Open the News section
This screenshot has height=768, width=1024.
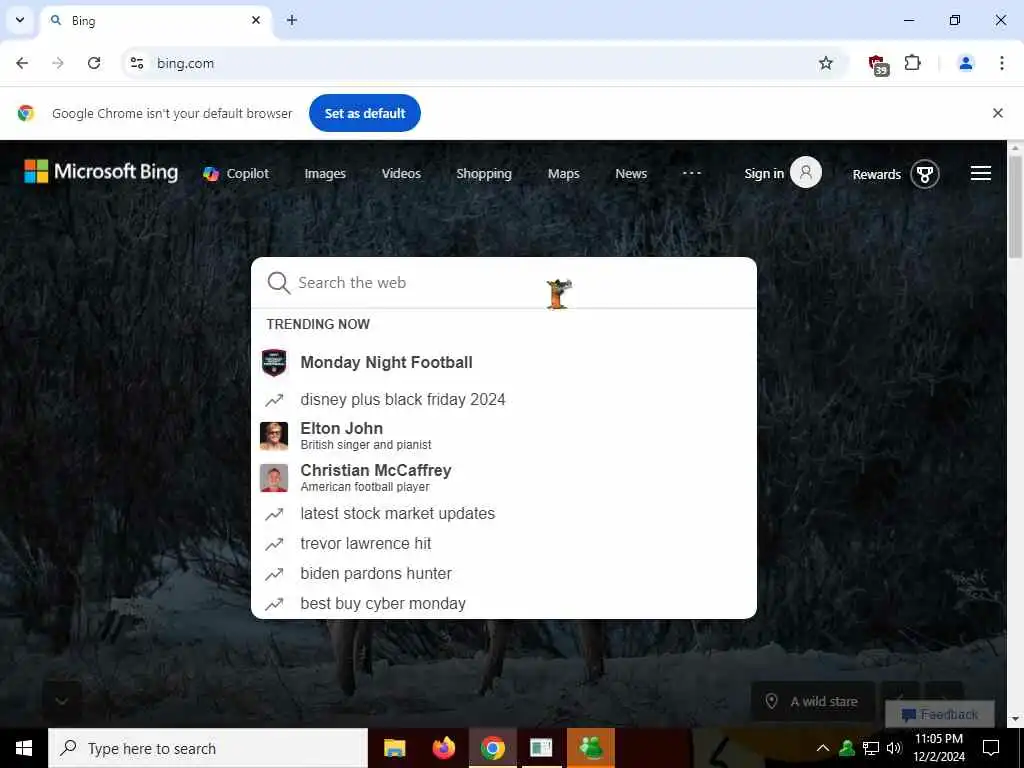(x=631, y=174)
